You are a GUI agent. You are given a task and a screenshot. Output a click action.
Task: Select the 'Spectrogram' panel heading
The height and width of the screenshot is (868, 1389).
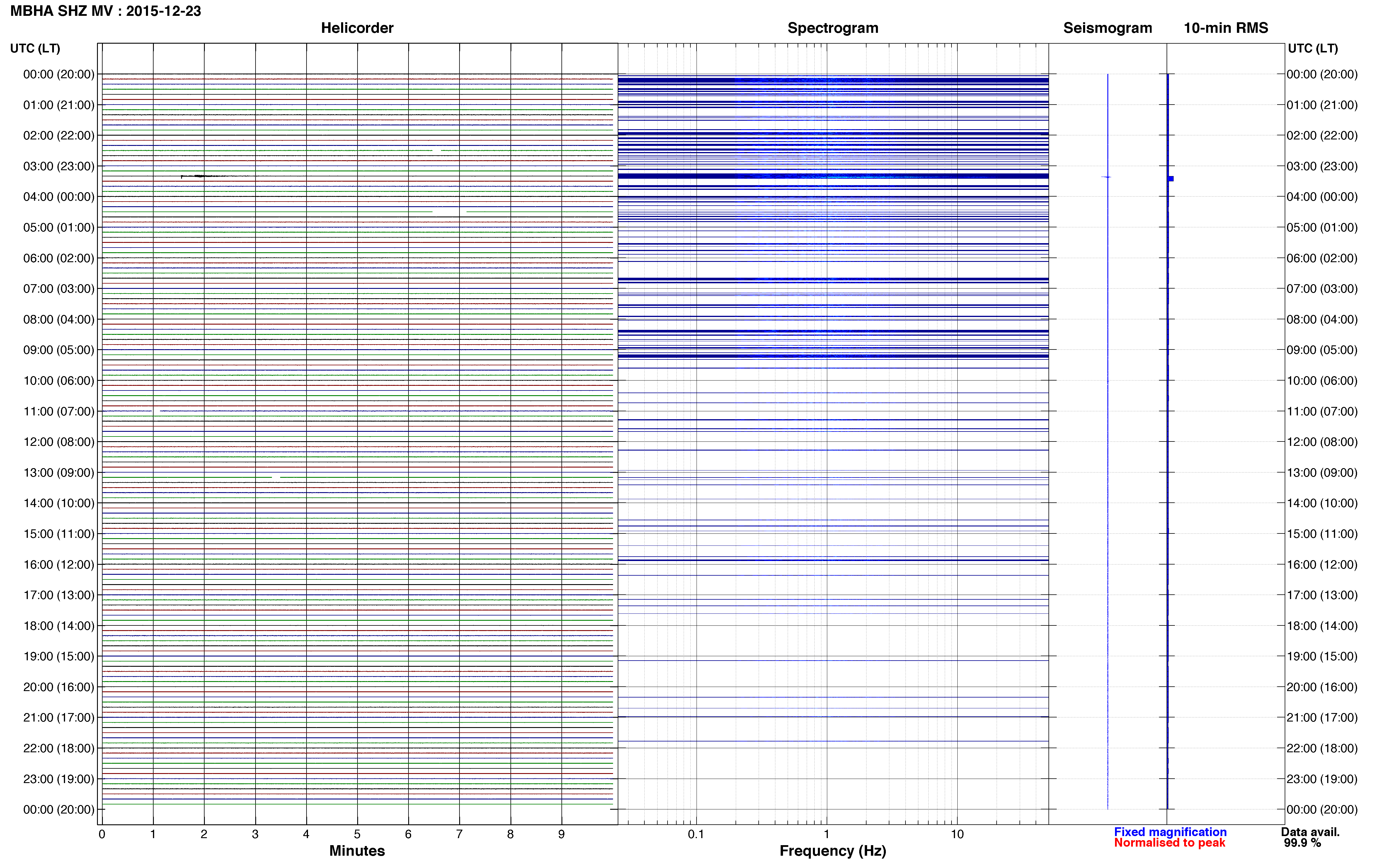click(x=833, y=28)
